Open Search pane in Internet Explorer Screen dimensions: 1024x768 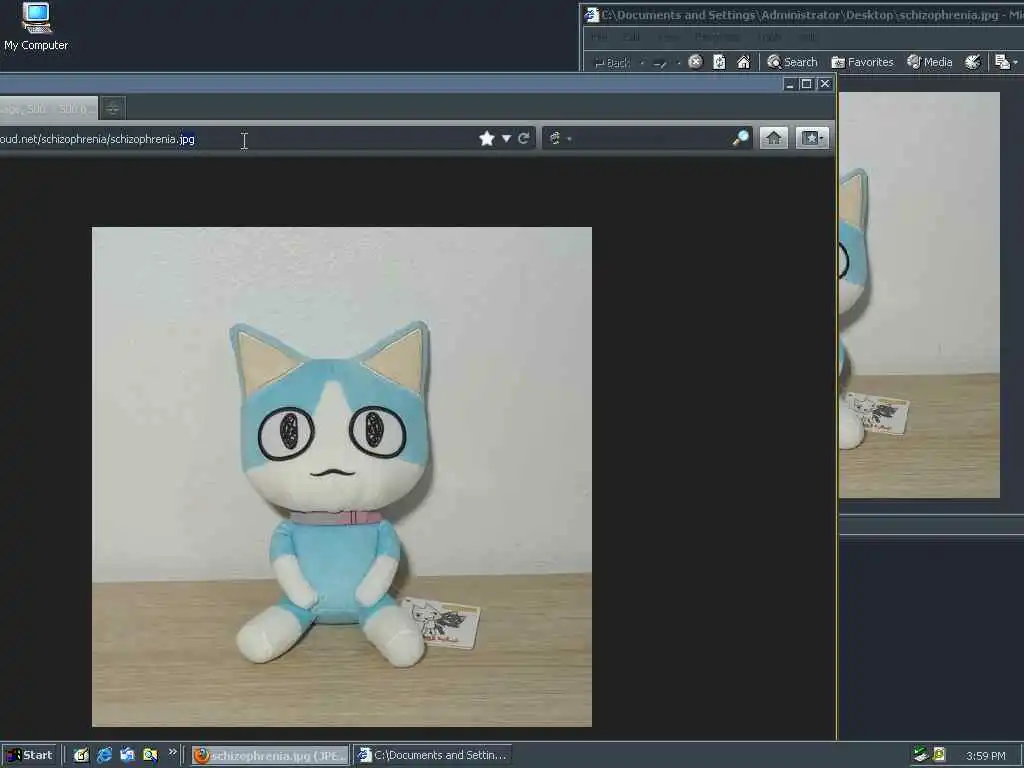tap(792, 62)
